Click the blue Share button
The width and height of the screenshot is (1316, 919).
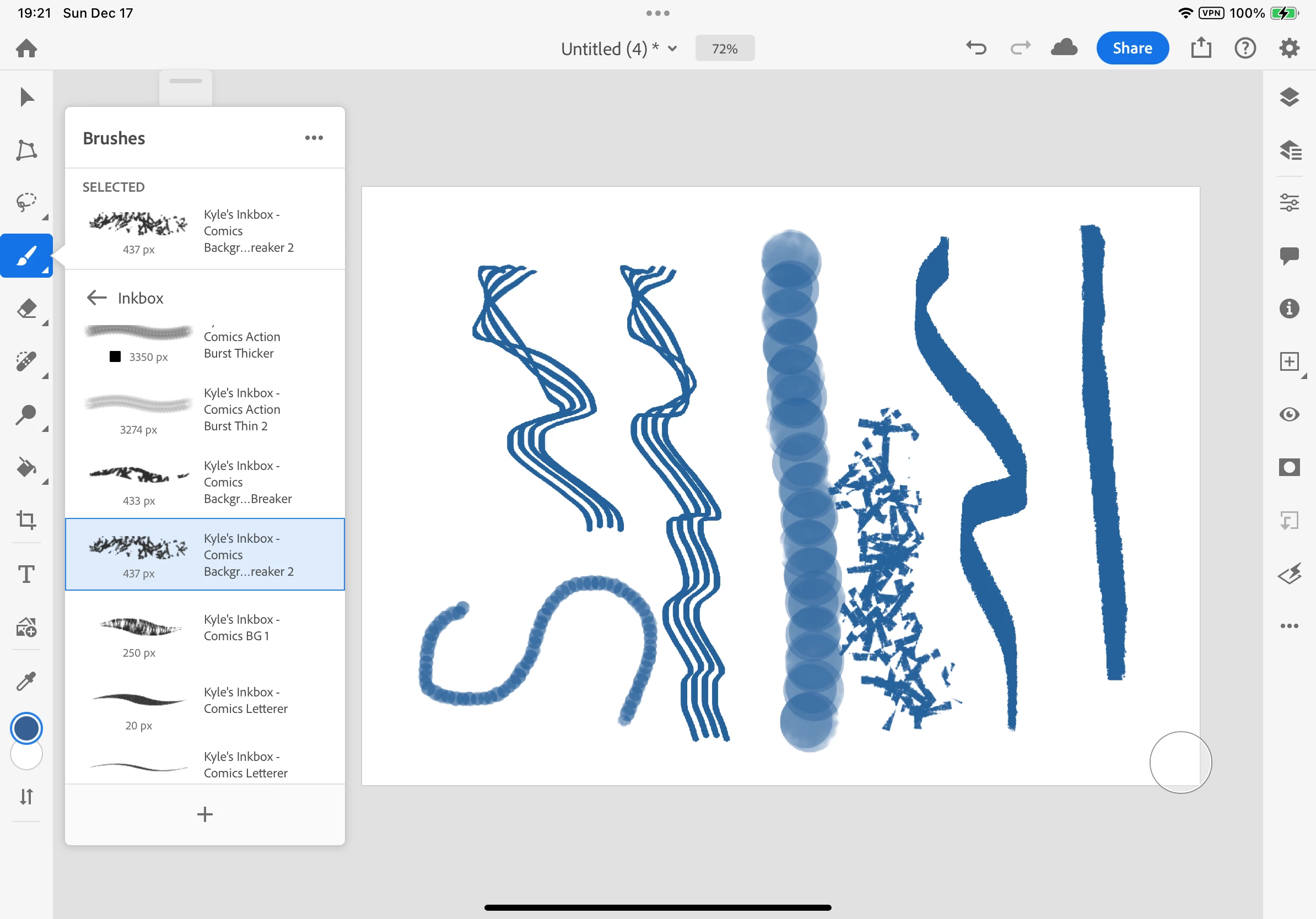click(1132, 48)
